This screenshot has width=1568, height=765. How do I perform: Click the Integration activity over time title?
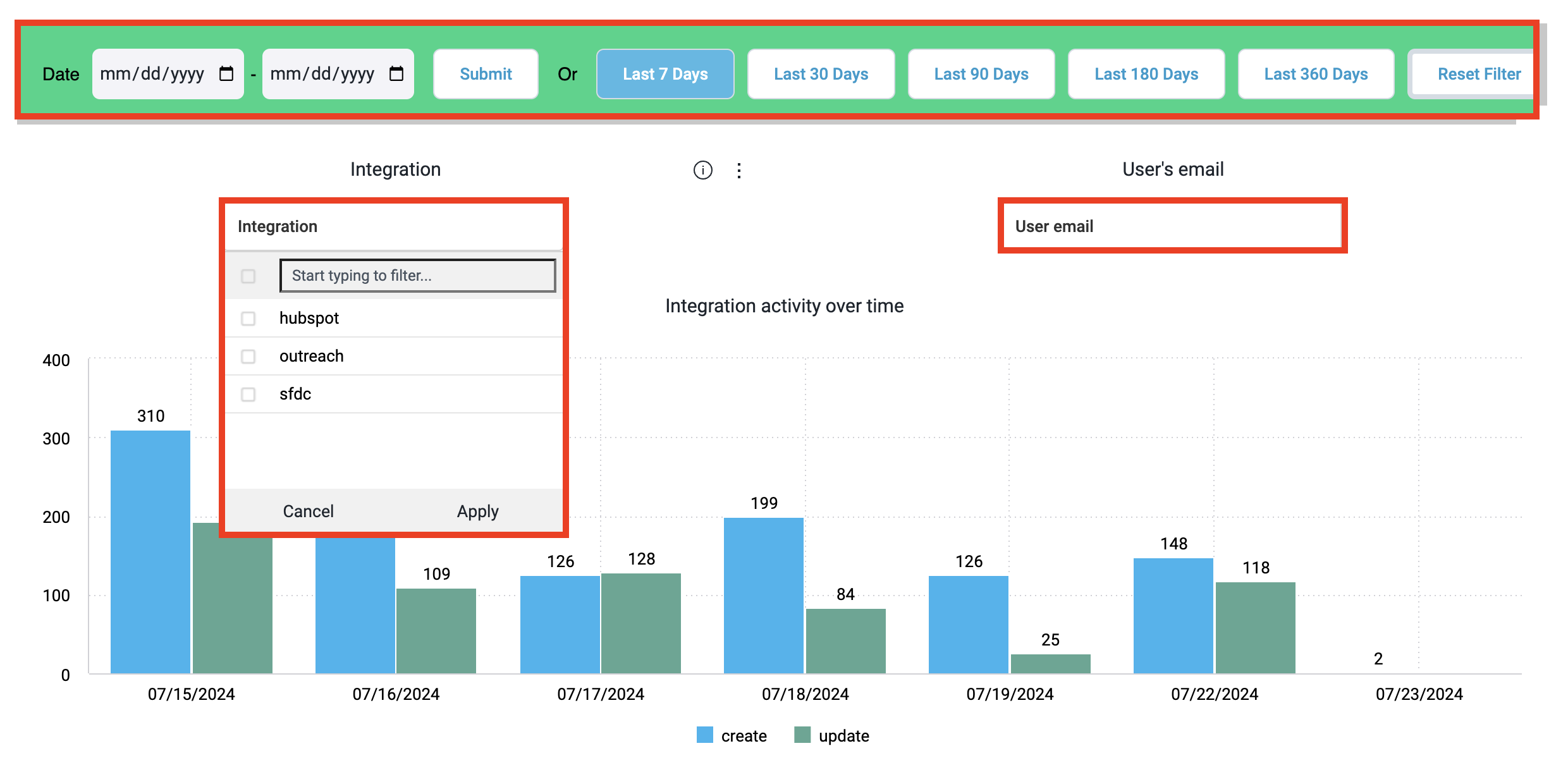785,306
